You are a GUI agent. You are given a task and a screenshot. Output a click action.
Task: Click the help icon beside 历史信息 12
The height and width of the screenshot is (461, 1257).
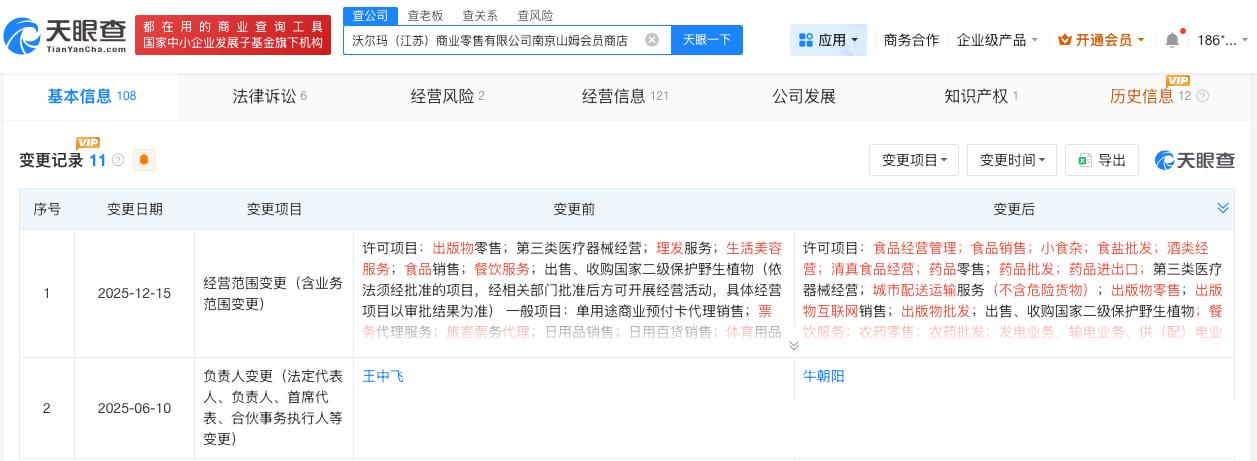(x=1202, y=97)
